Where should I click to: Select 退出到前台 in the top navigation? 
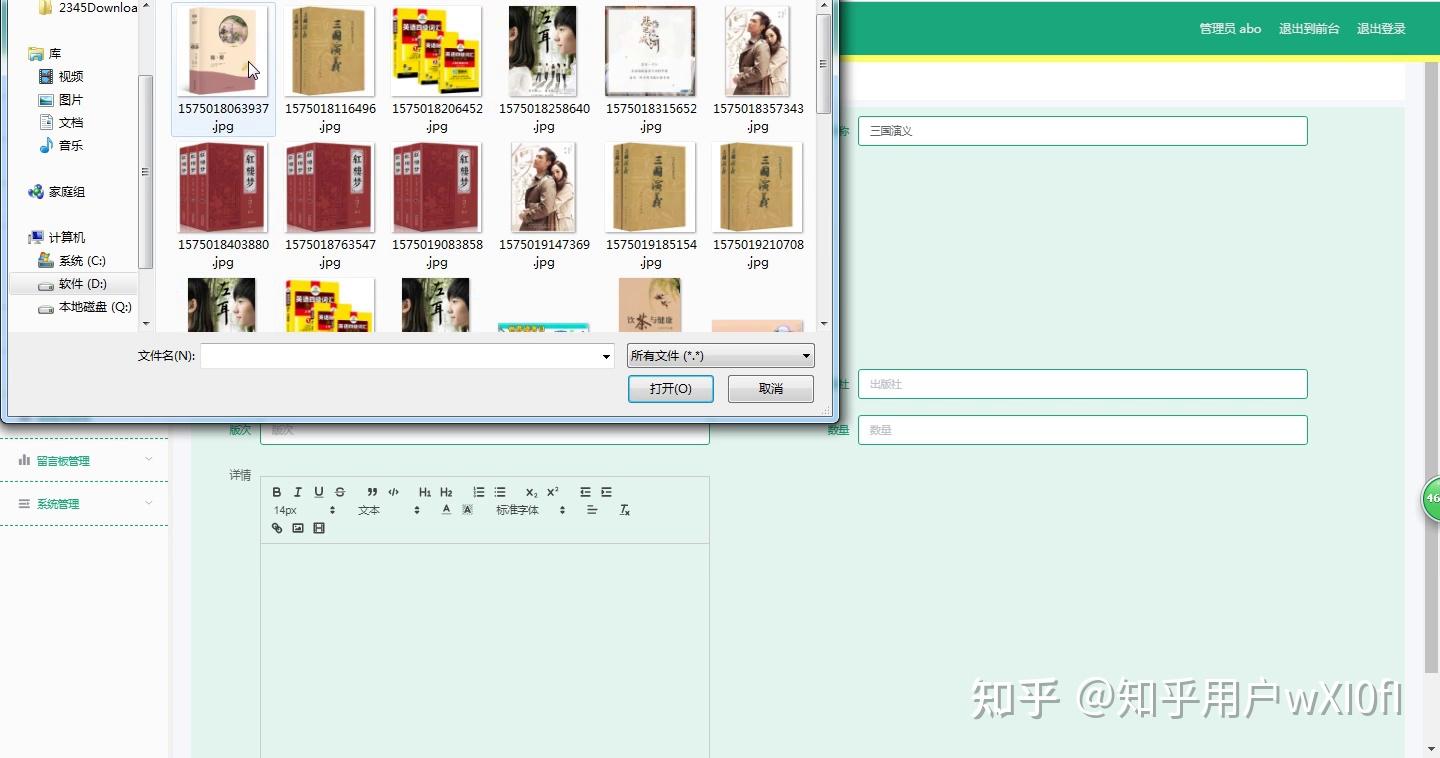pyautogui.click(x=1309, y=29)
